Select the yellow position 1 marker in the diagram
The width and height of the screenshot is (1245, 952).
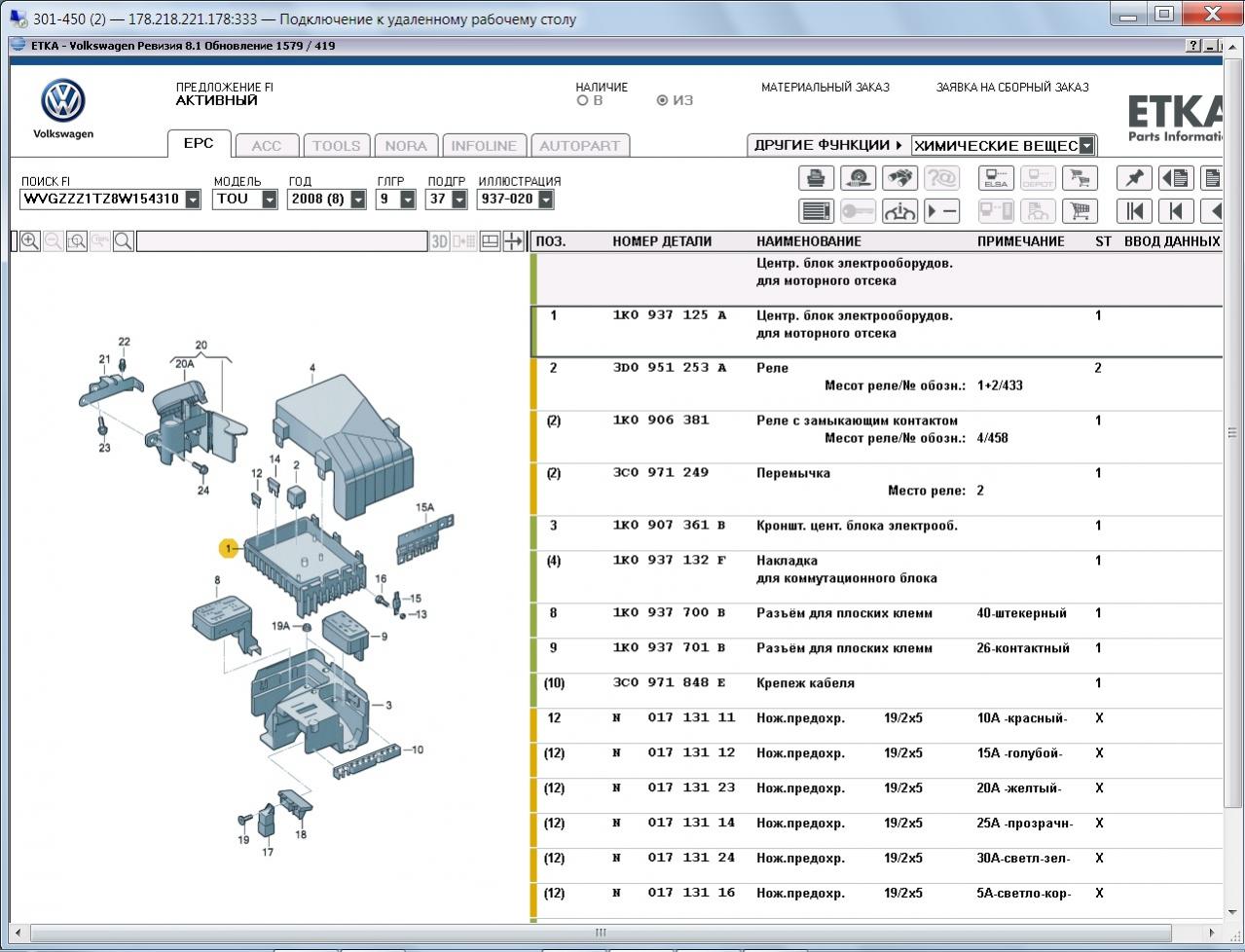(229, 549)
